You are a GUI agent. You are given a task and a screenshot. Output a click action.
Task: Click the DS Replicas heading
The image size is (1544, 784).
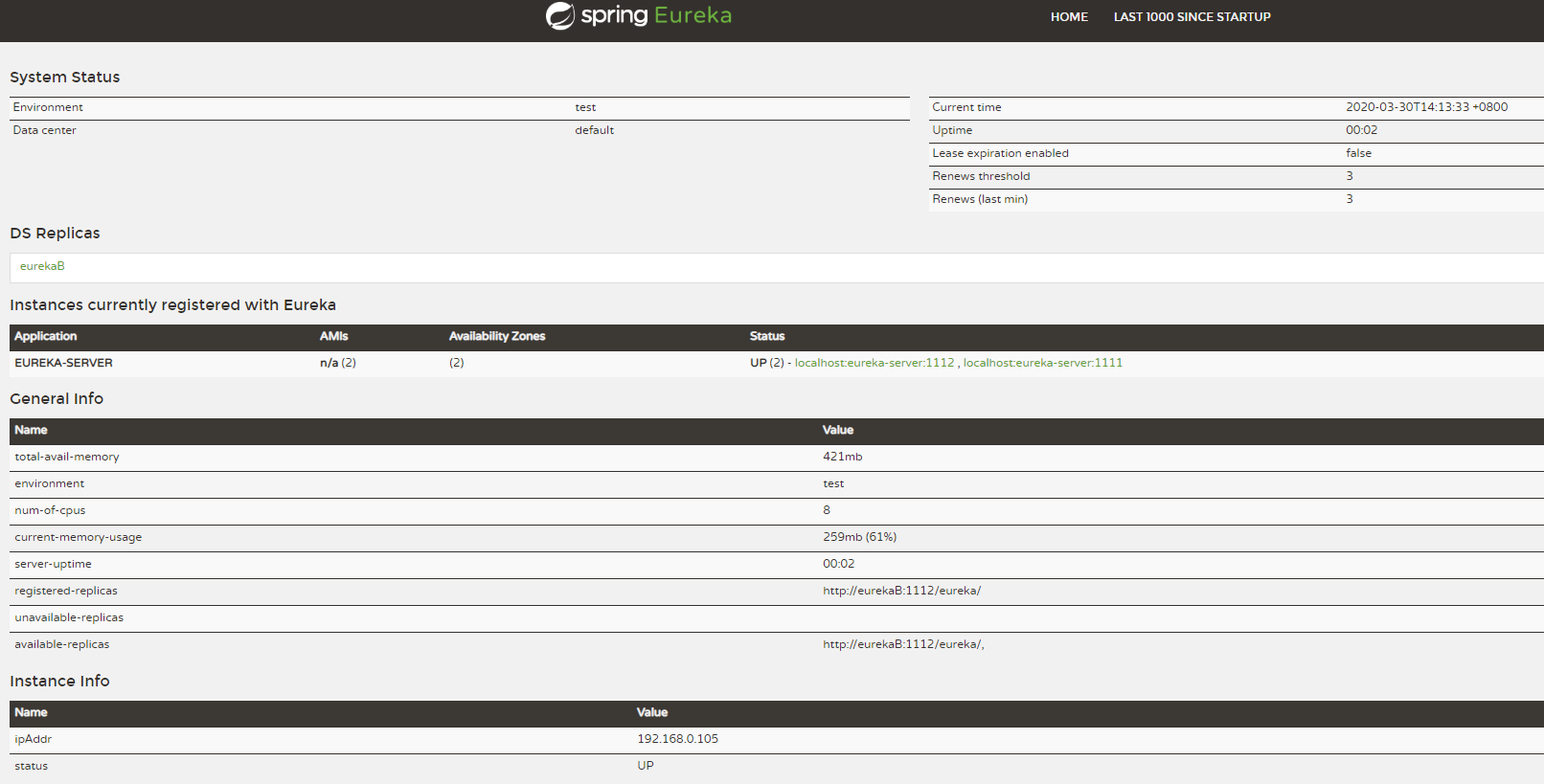(x=55, y=234)
